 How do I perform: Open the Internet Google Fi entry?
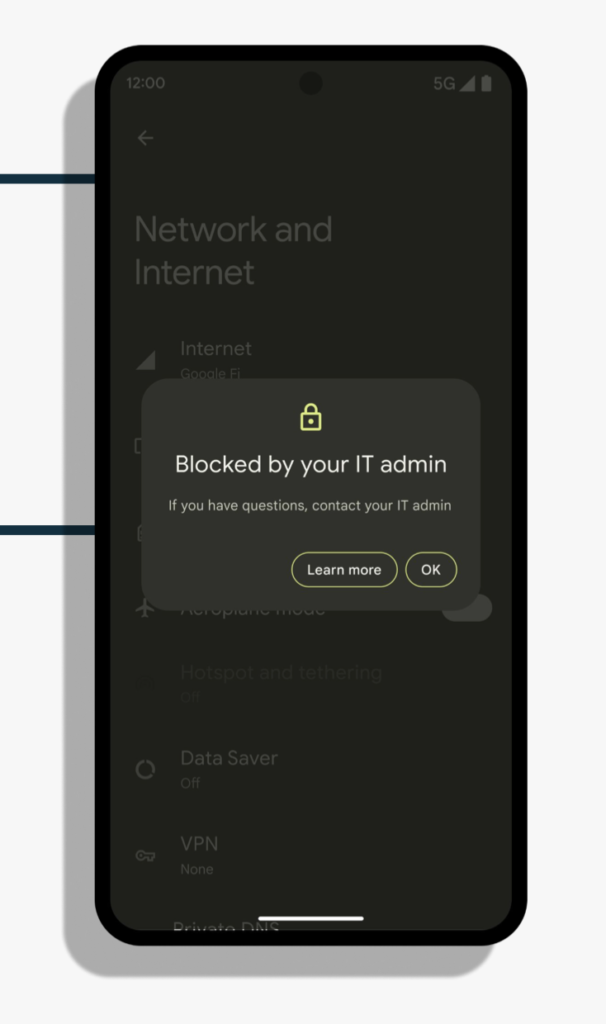pyautogui.click(x=311, y=360)
